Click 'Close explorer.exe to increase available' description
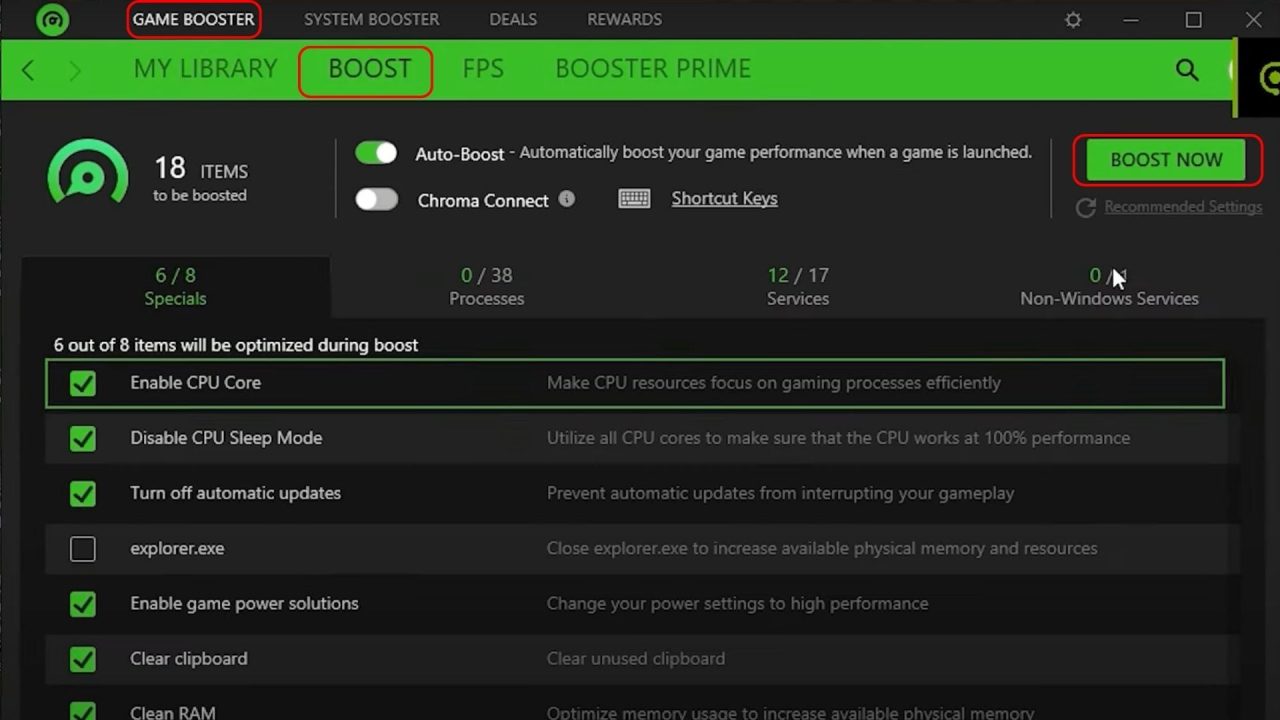 [822, 549]
